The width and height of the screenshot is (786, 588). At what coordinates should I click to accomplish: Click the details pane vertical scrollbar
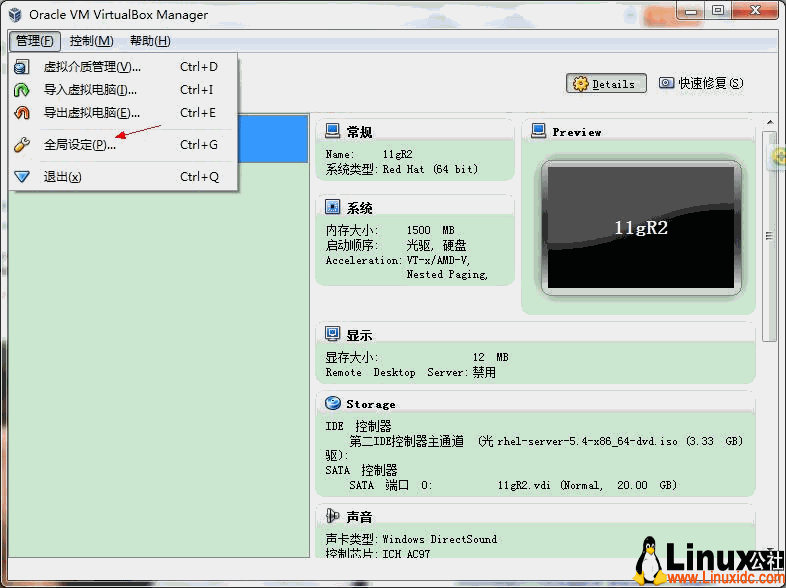pyautogui.click(x=769, y=236)
